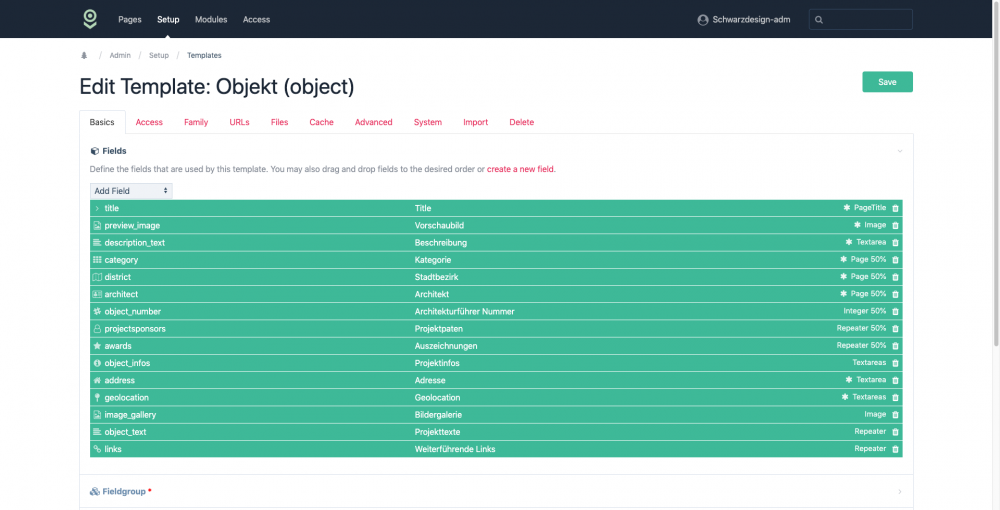Click the user icon beside Schwarzdesign-adm

coord(703,20)
